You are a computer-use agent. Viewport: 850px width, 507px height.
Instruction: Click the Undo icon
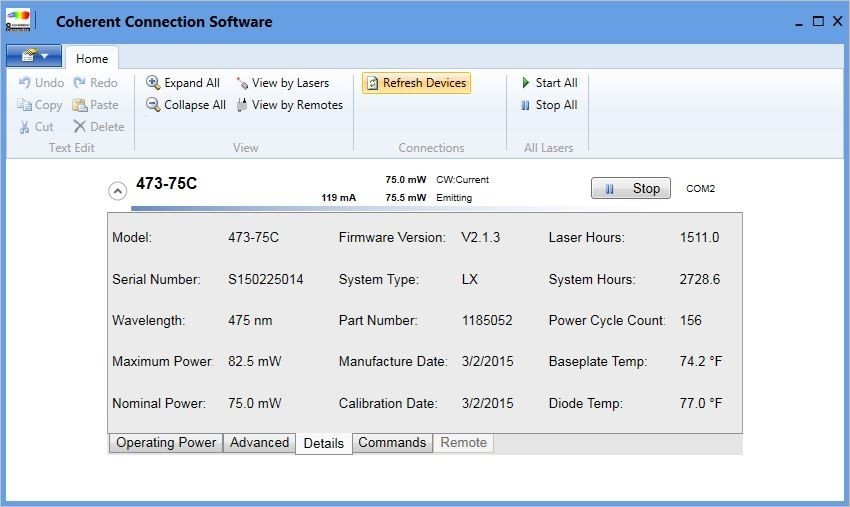coord(24,82)
